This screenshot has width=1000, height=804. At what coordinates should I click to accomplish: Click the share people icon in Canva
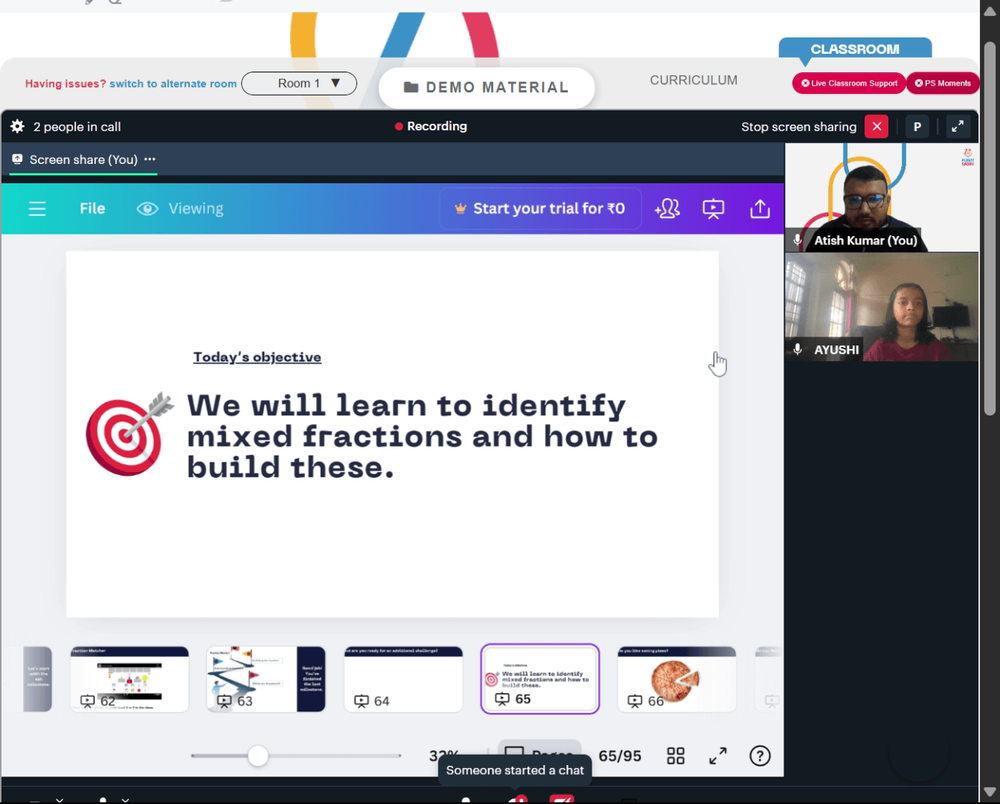667,208
